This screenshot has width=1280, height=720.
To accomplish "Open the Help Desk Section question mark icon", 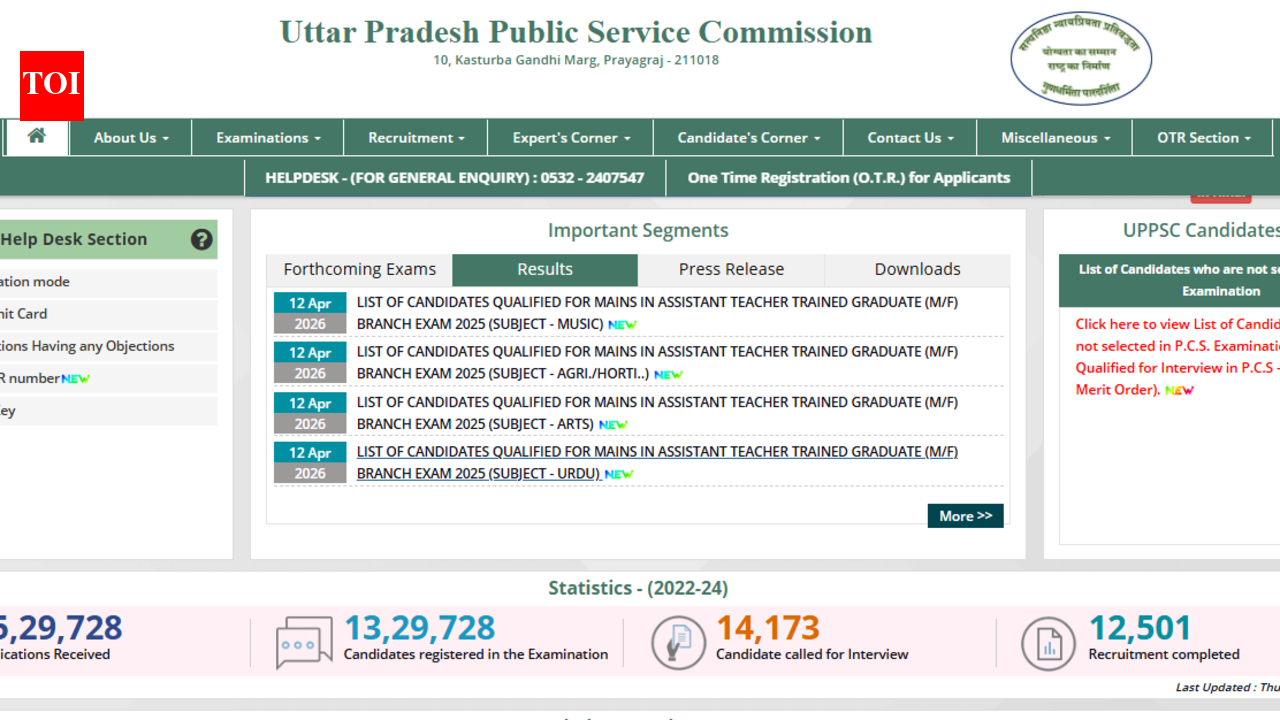I will click(x=201, y=240).
